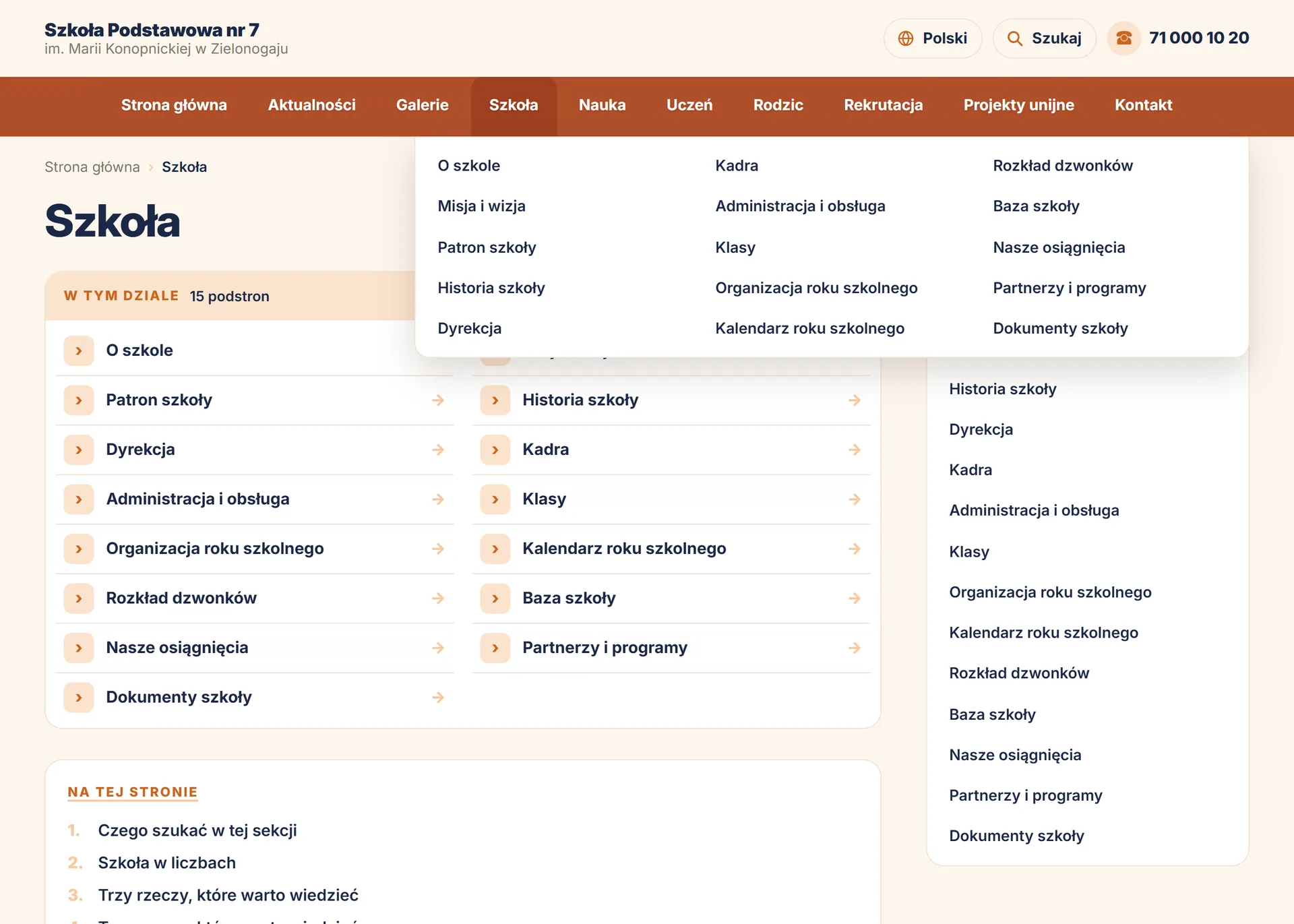Click the Strona główna breadcrumb link
1294x924 pixels.
point(92,167)
